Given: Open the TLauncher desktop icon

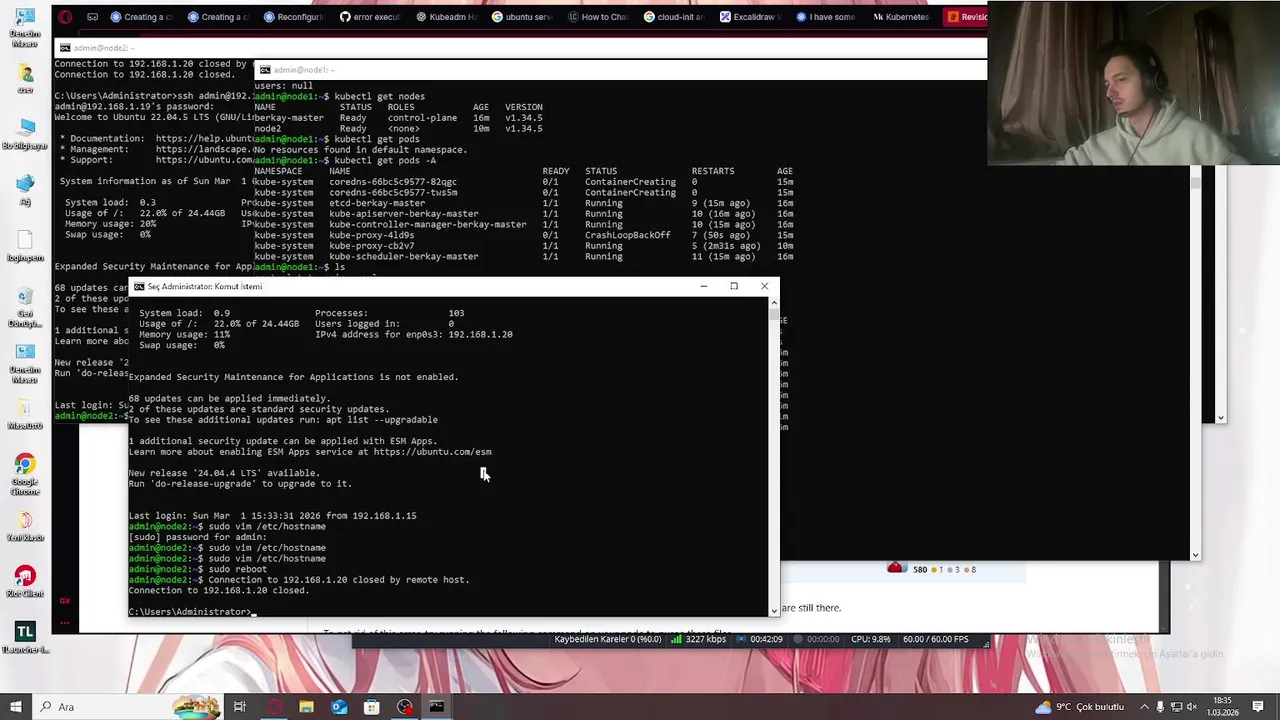Looking at the screenshot, I should [x=25, y=638].
